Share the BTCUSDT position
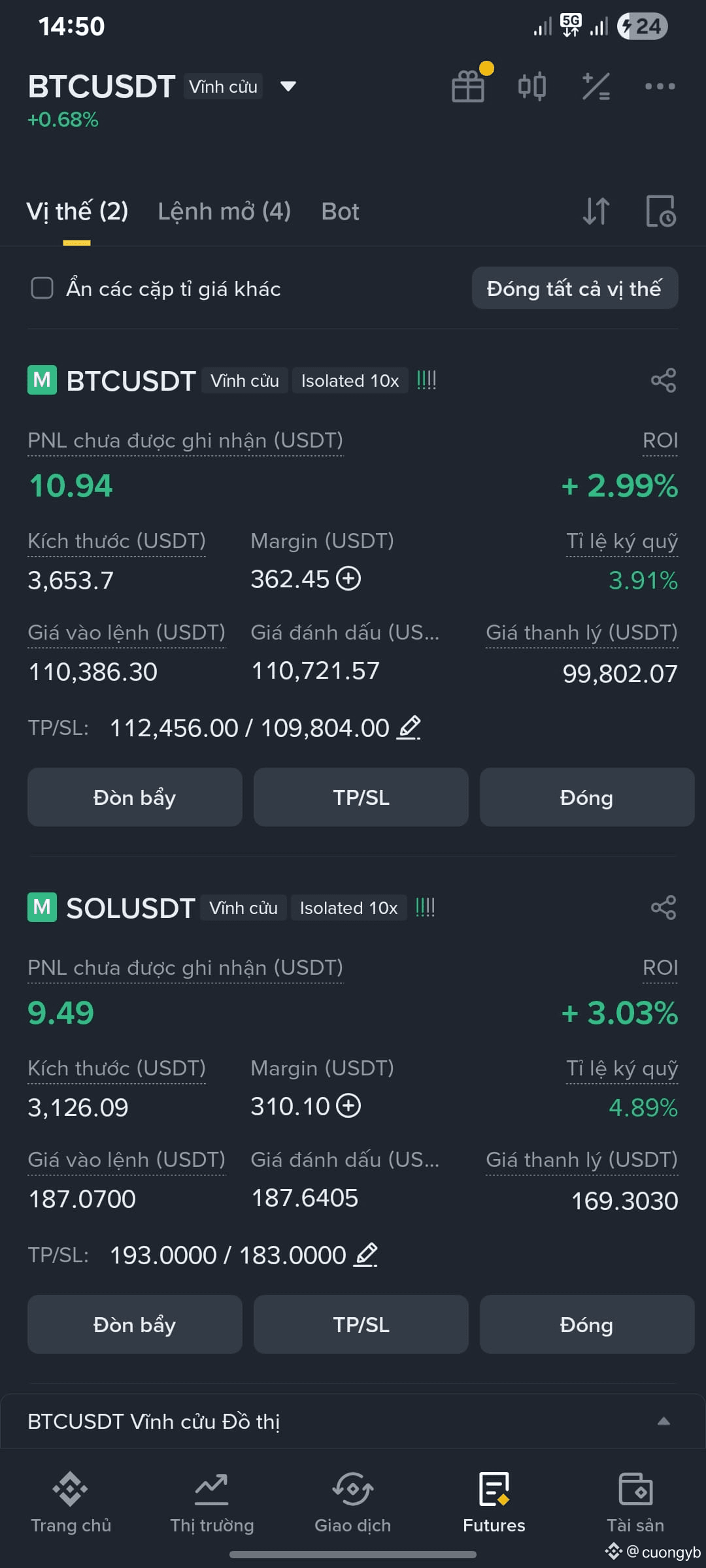 pyautogui.click(x=664, y=380)
